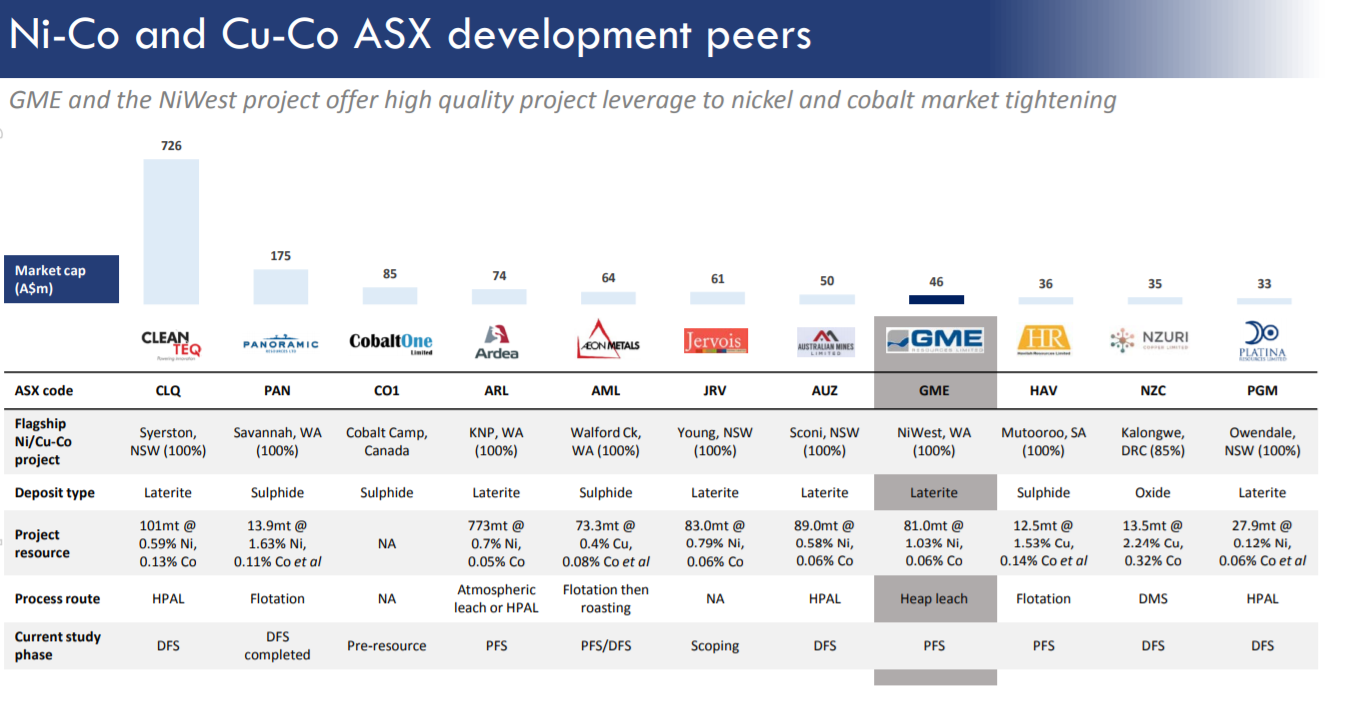Click the 'Young, NSW (100%)' project cell
The height and width of the screenshot is (702, 1346).
click(x=715, y=442)
